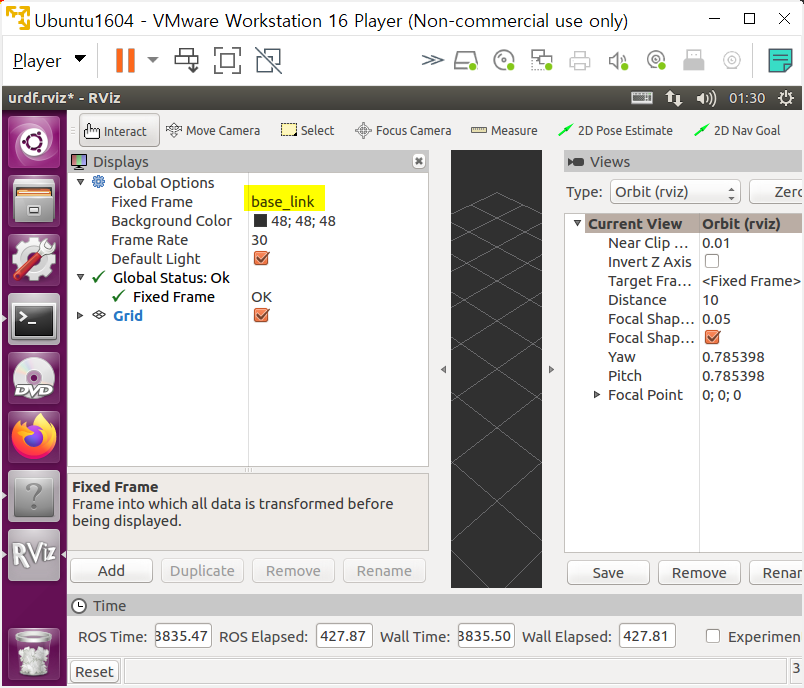Screen dimensions: 804x688
Task: Click Add to add a display
Action: coord(111,571)
